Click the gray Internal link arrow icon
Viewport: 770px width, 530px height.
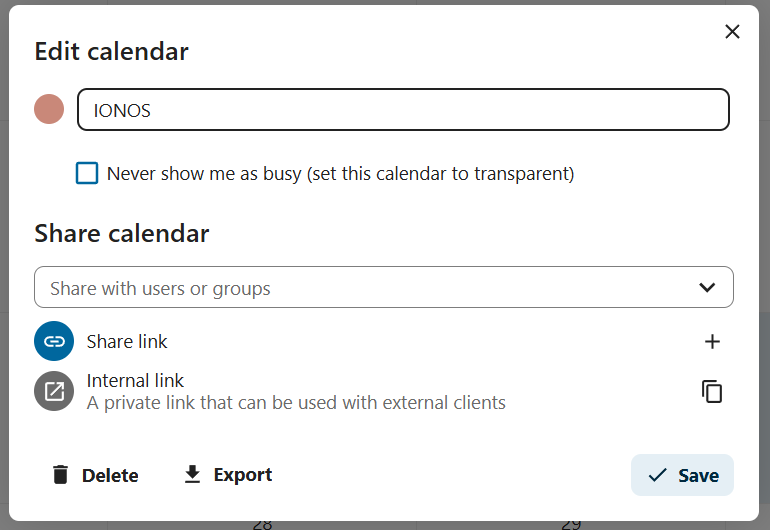(x=54, y=391)
